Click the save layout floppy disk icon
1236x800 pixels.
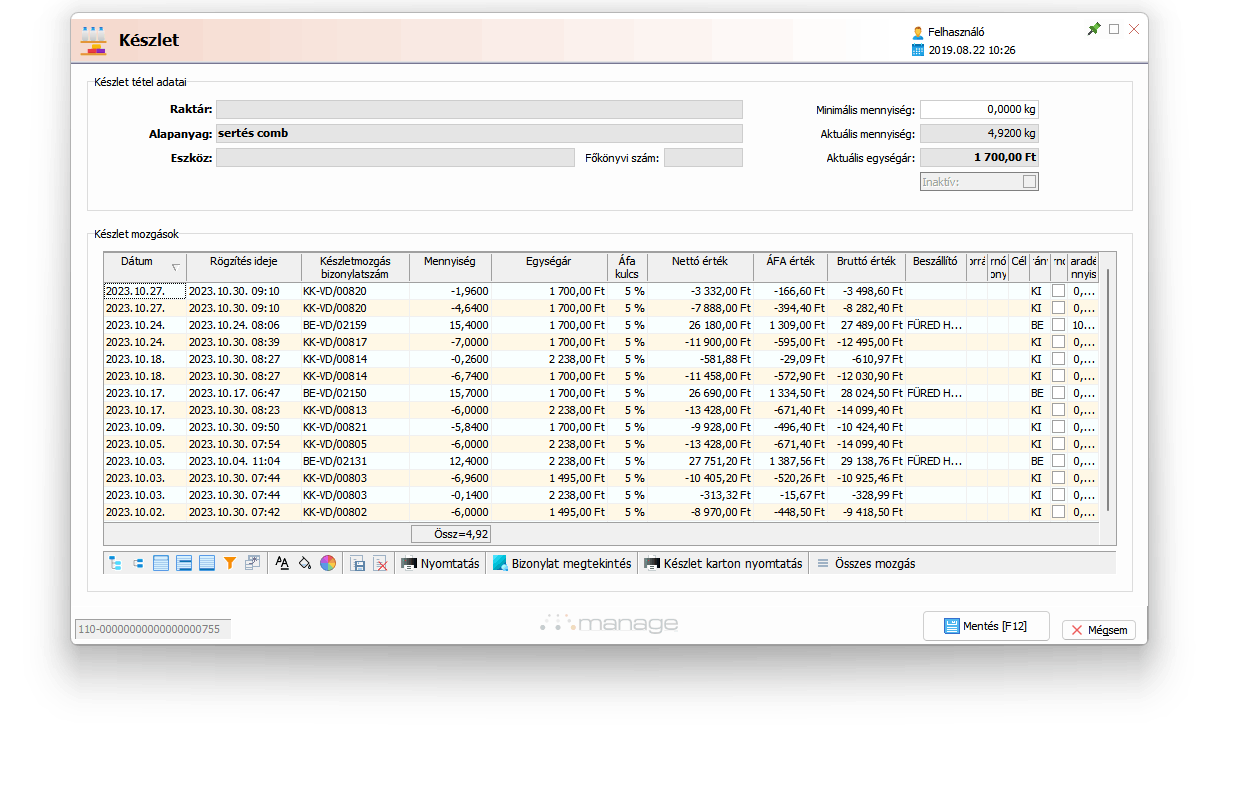pos(357,564)
